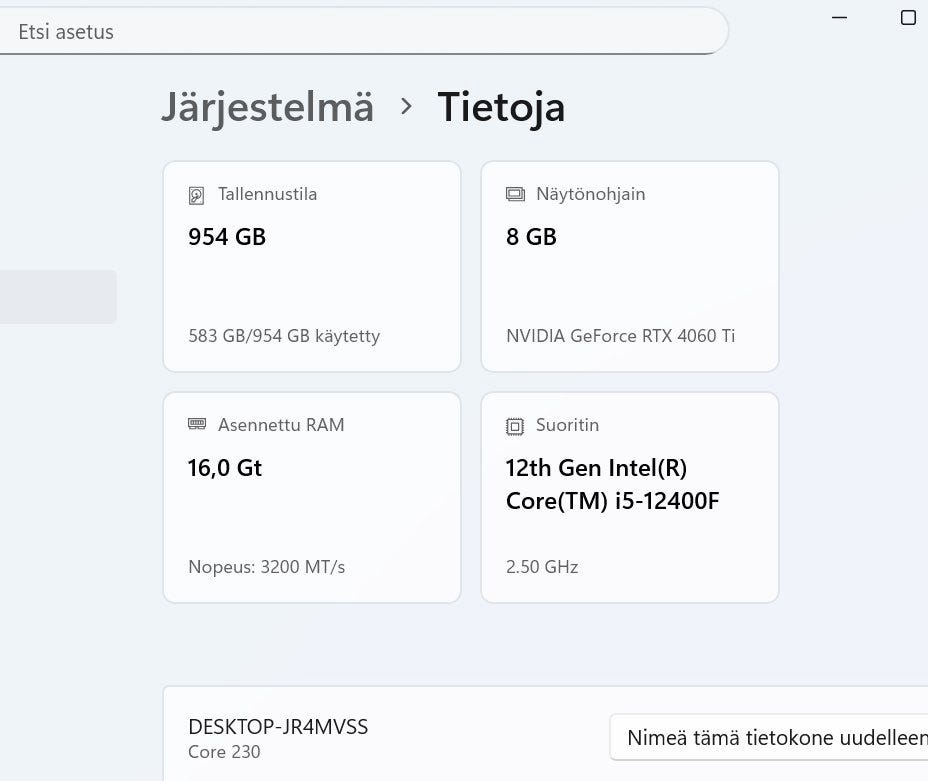Click the 12th Gen Intel Core i5-12400F name
928x781 pixels.
(612, 484)
